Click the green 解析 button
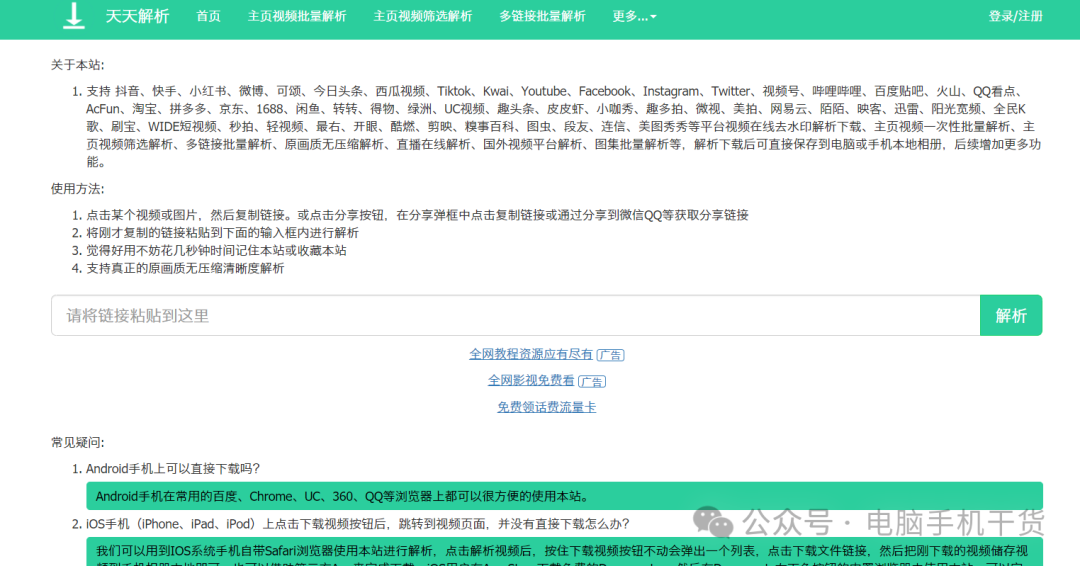 point(1011,316)
